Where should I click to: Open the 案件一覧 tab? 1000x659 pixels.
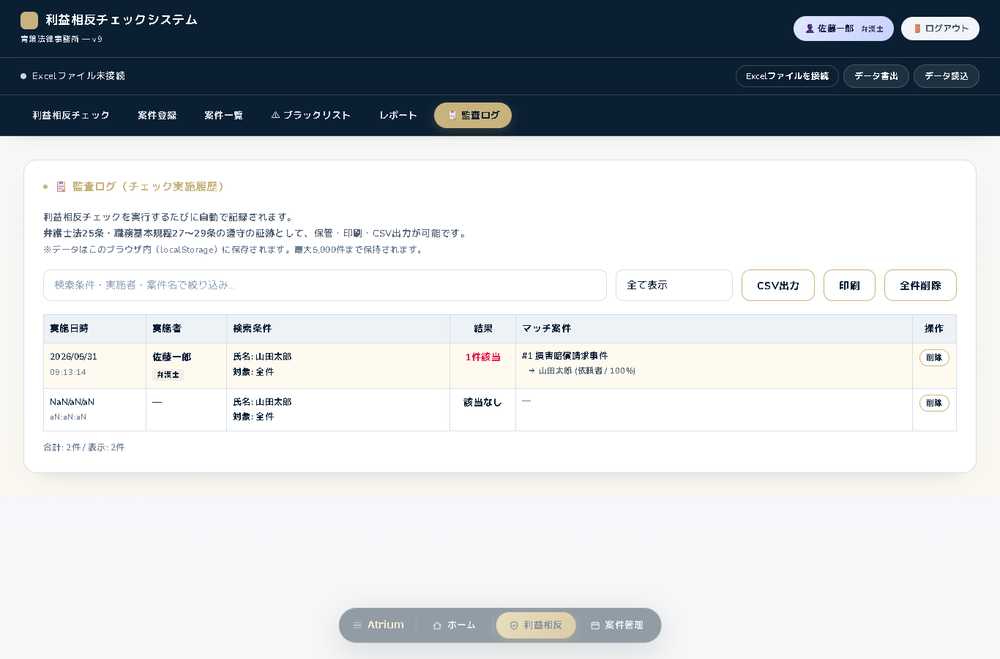(223, 115)
